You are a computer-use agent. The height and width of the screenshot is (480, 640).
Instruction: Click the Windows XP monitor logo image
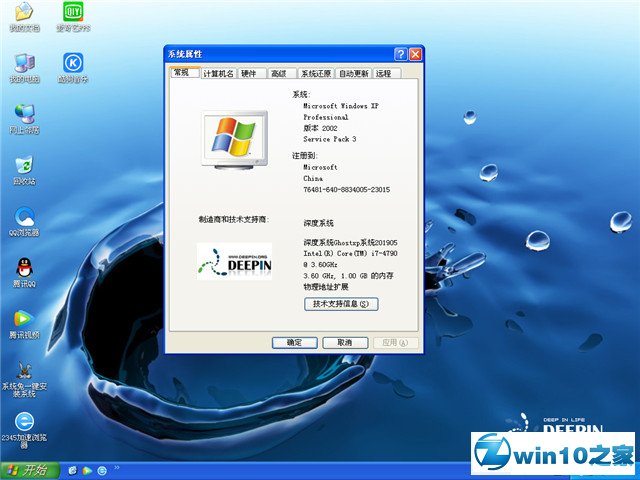(x=235, y=140)
